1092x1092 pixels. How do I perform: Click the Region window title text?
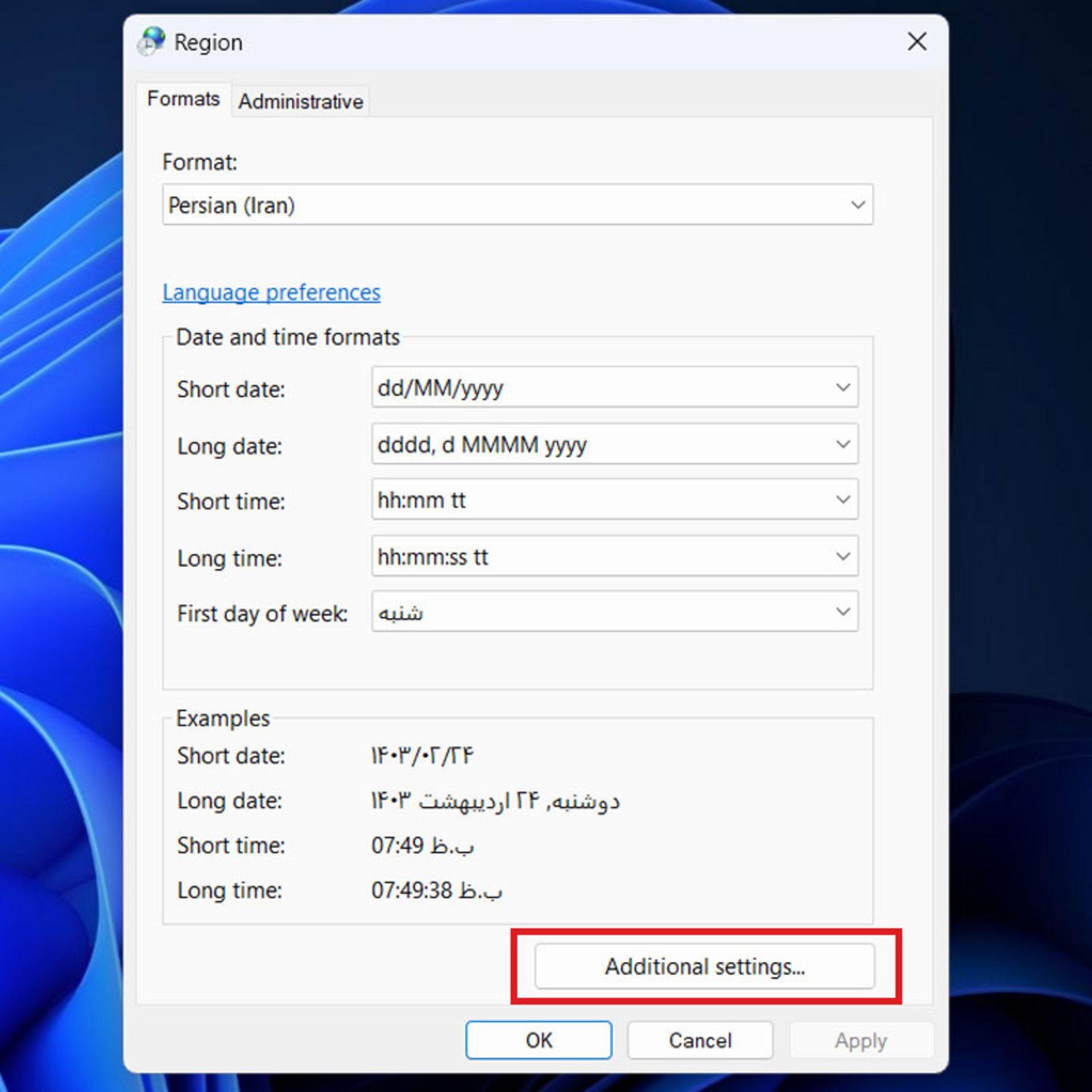[208, 43]
